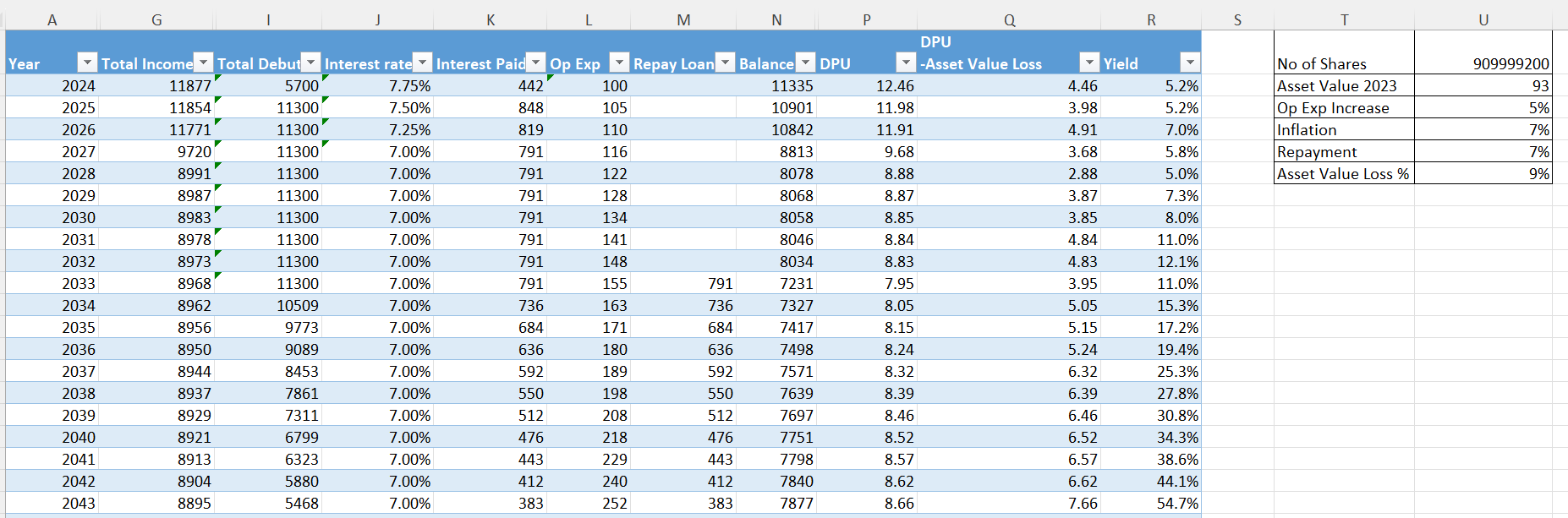Open the Year column filter dropdown

(87, 63)
